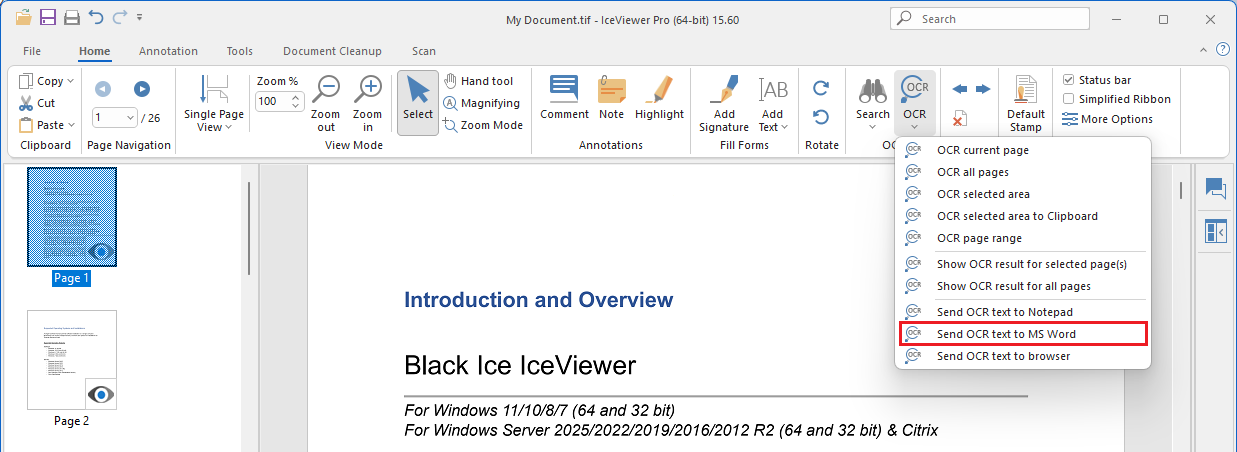
Task: Click the Zoom in magnifier
Action: point(368,103)
